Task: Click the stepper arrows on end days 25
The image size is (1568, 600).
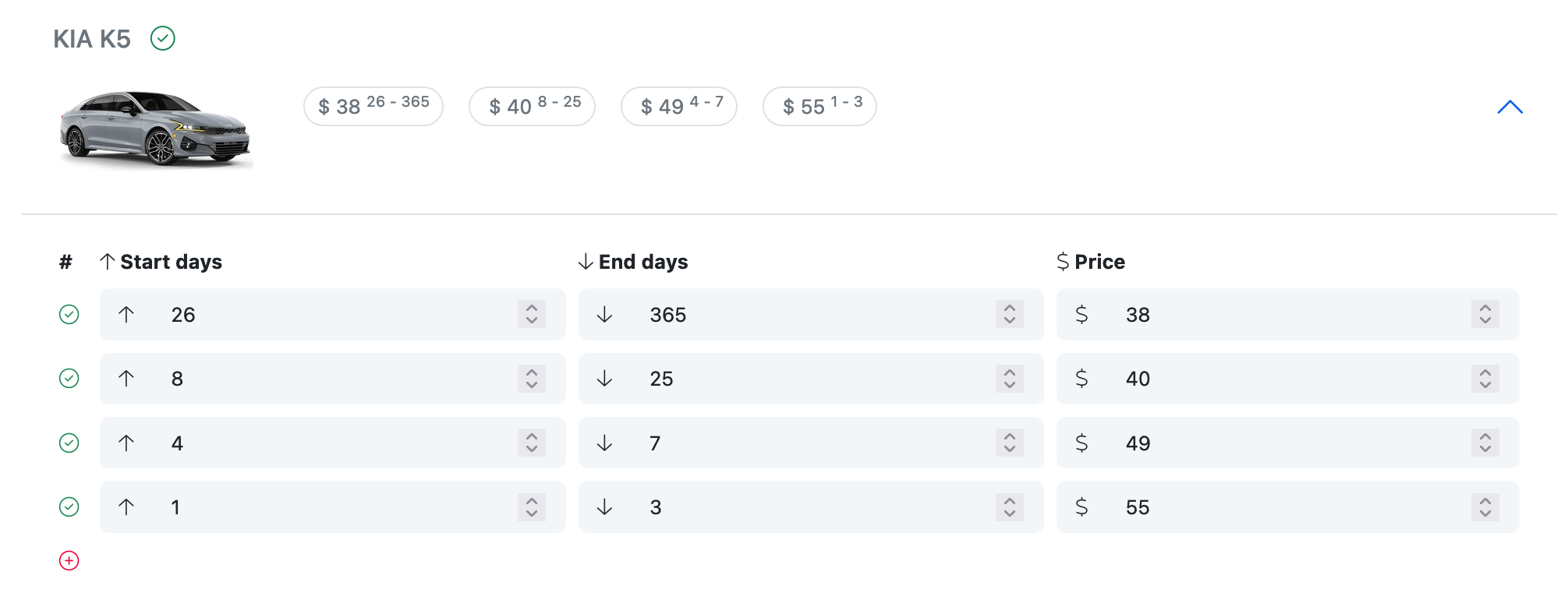Action: coord(1009,379)
